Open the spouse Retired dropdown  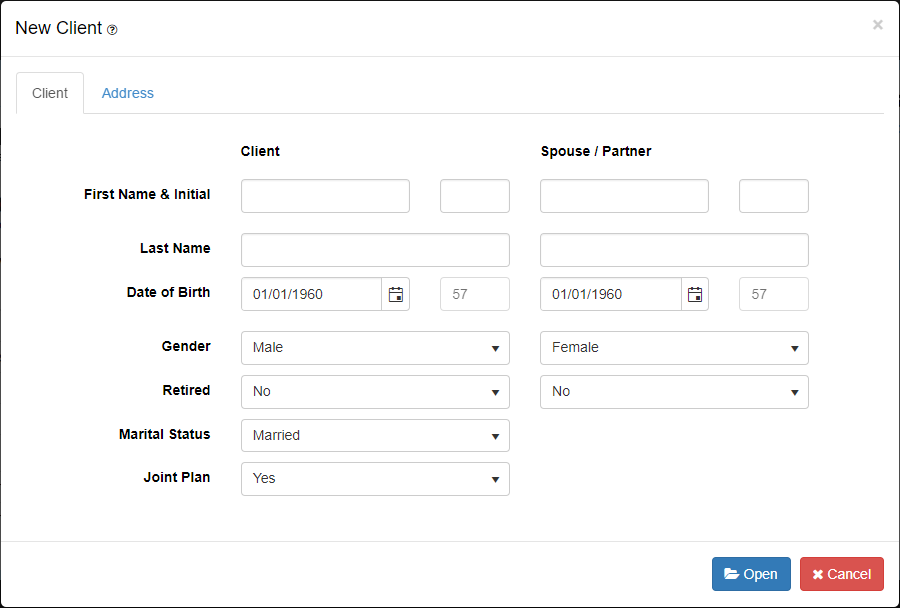(x=674, y=392)
